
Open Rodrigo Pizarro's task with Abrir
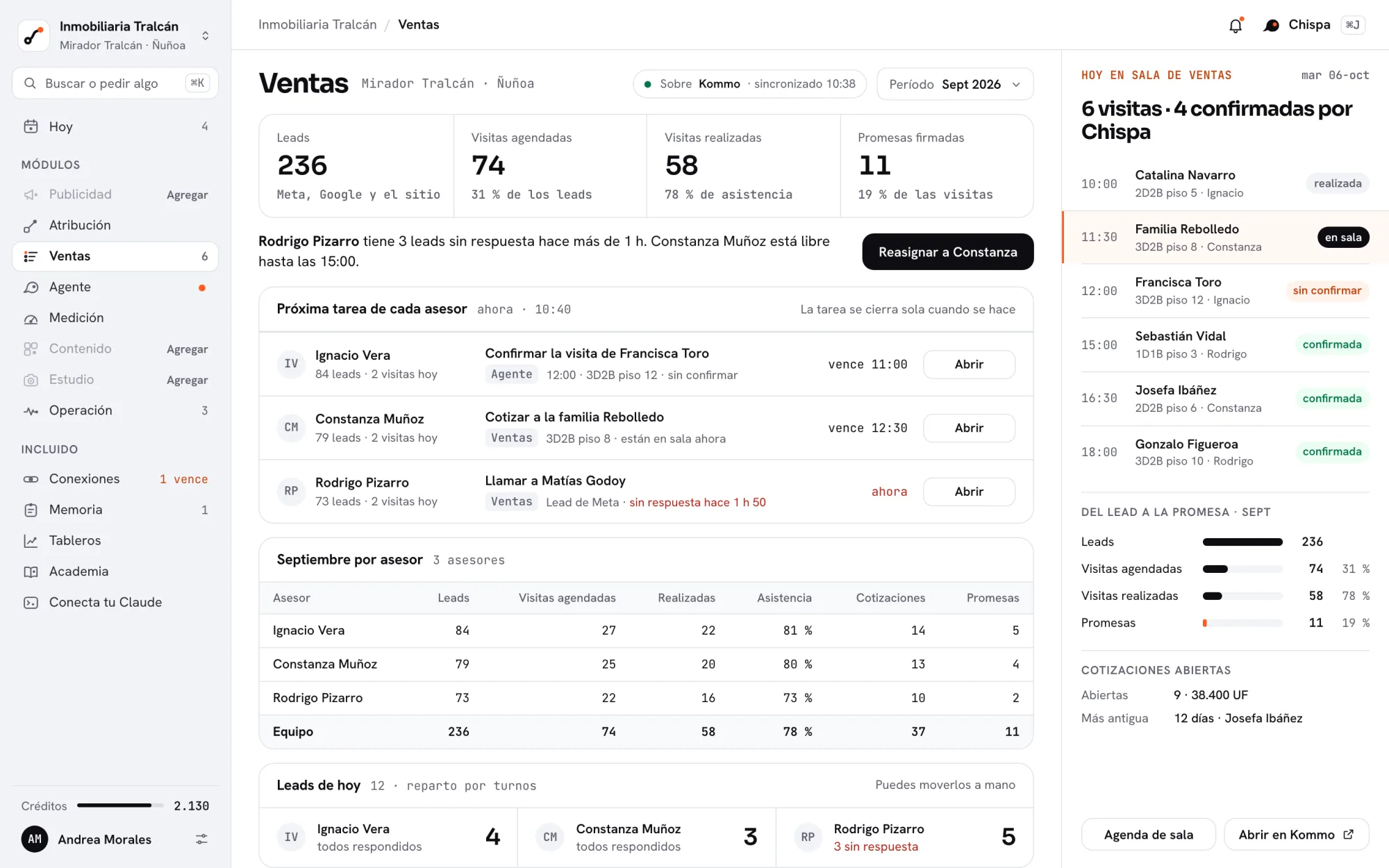[x=969, y=492]
